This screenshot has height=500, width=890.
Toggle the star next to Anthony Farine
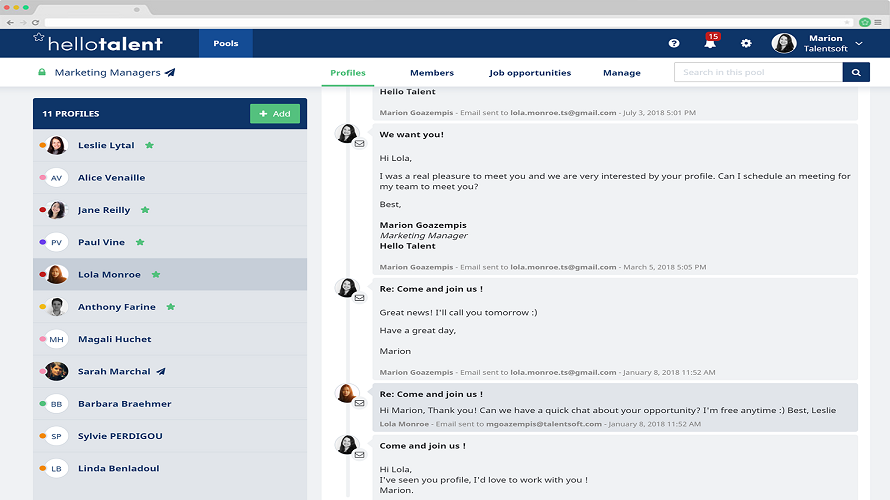170,307
